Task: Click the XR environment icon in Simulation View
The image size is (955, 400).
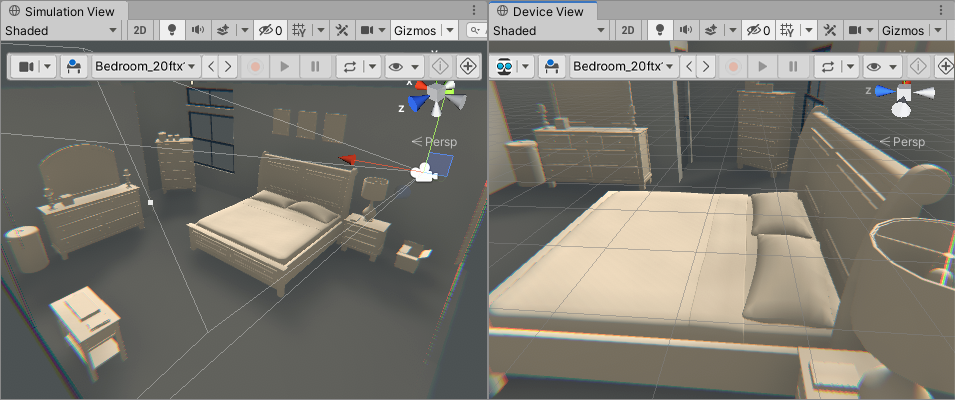Action: pos(72,67)
